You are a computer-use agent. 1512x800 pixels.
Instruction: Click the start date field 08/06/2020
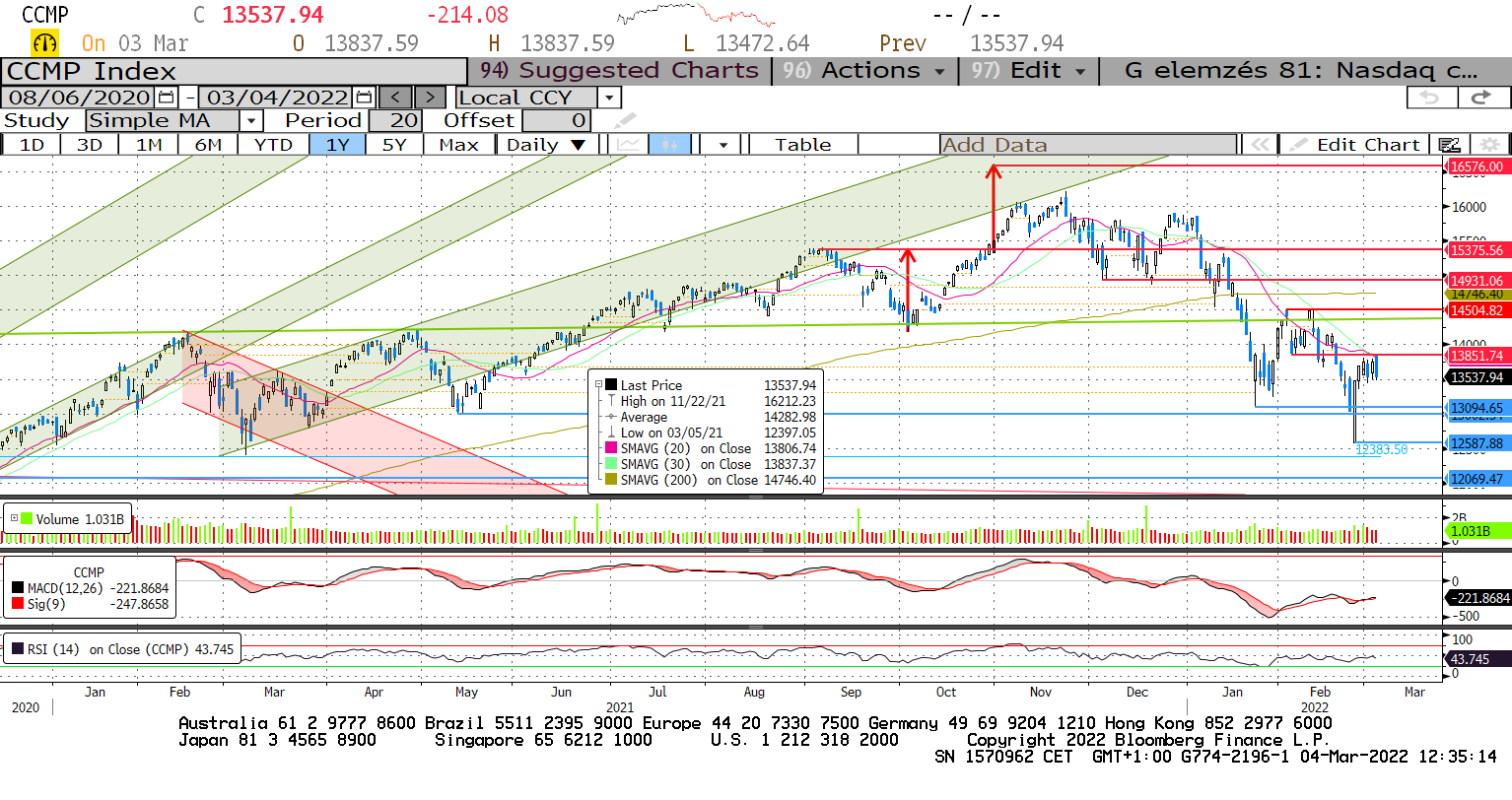[79, 98]
